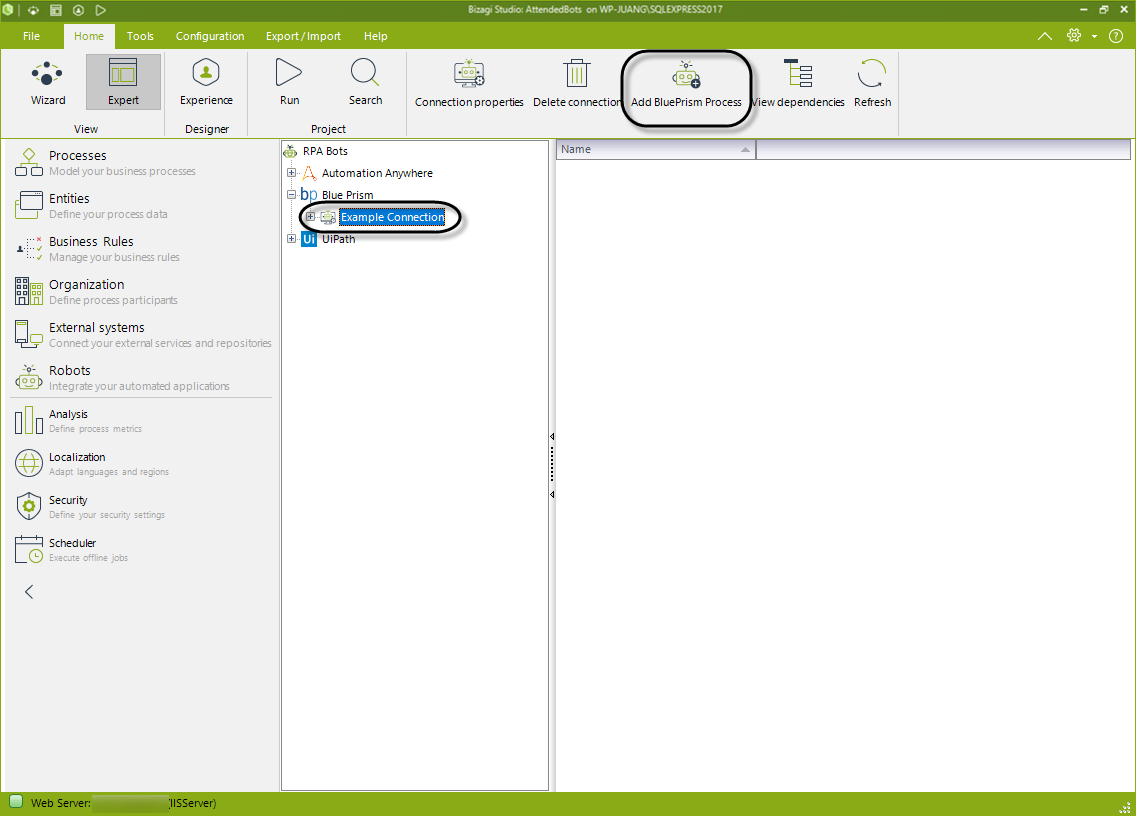Open the Processes module
The image size is (1136, 816).
point(142,162)
